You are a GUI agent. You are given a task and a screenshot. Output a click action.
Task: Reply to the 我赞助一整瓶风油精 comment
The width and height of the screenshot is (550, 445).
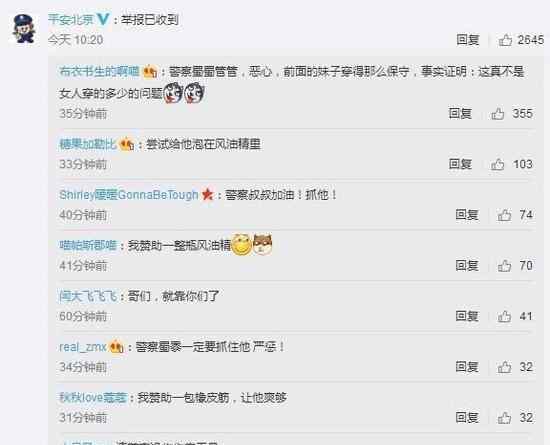(x=467, y=265)
